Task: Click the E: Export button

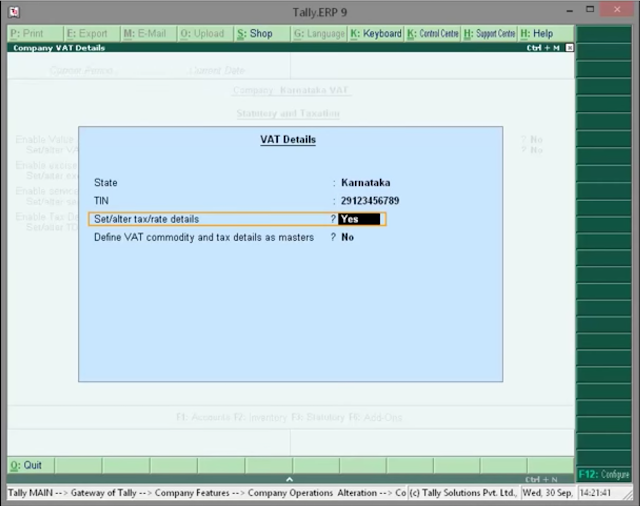Action: [x=92, y=33]
